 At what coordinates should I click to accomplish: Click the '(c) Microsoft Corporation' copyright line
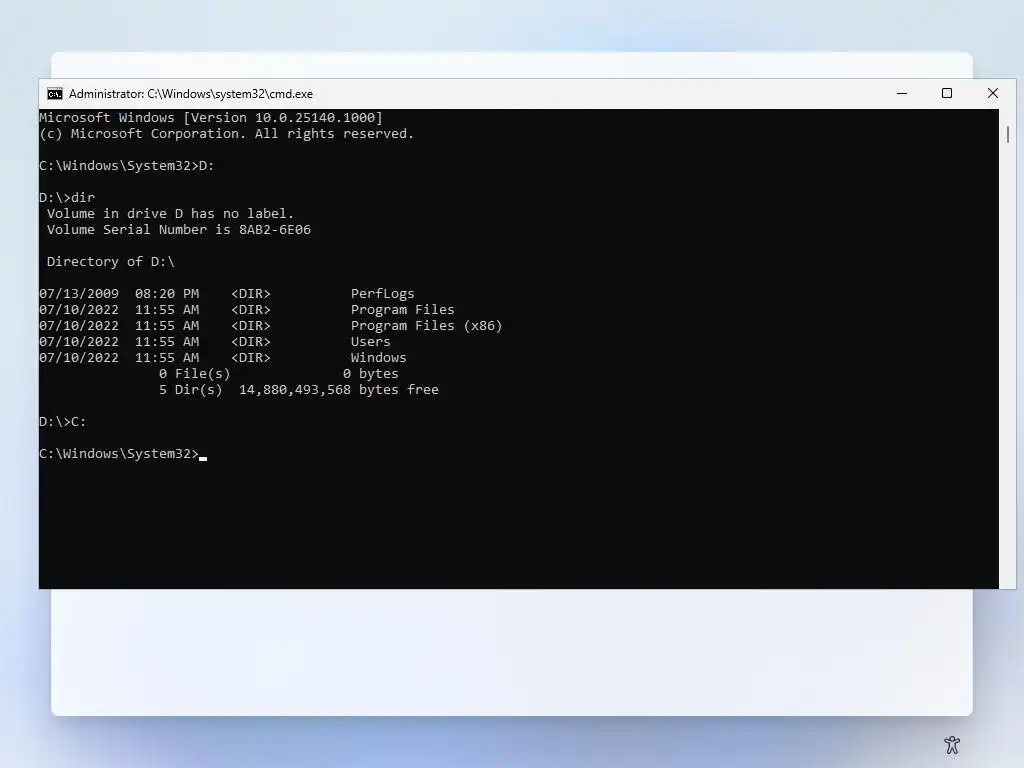click(x=227, y=134)
